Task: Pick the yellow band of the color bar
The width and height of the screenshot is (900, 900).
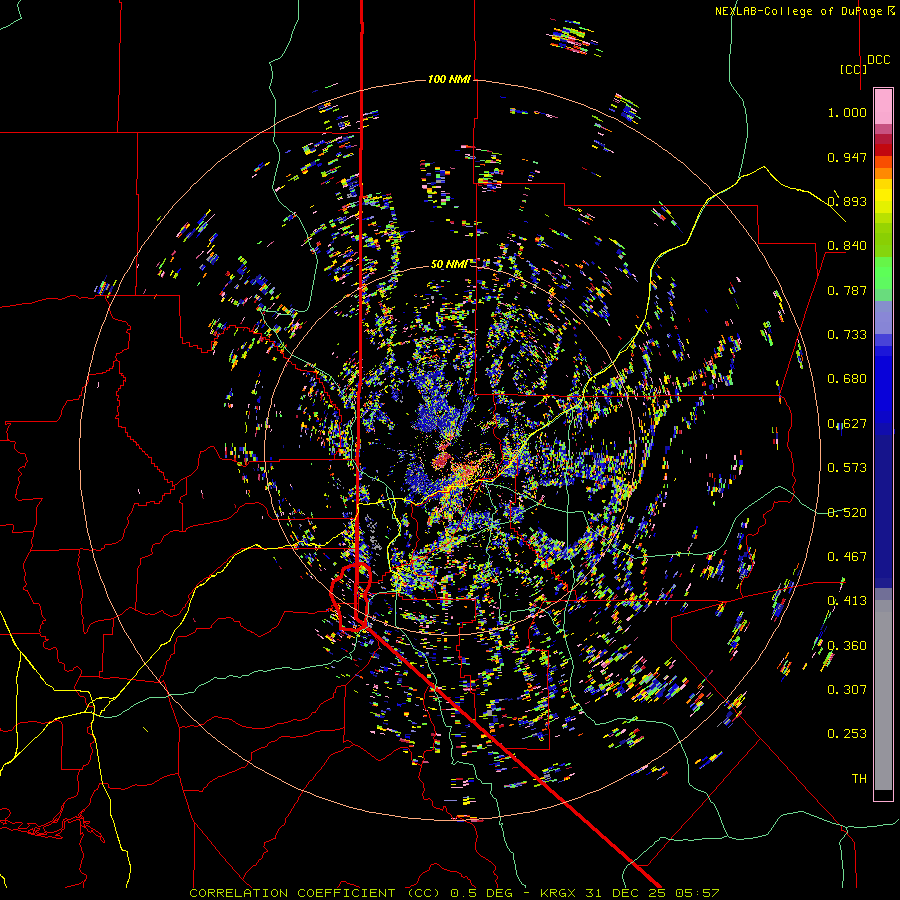Action: click(x=883, y=196)
